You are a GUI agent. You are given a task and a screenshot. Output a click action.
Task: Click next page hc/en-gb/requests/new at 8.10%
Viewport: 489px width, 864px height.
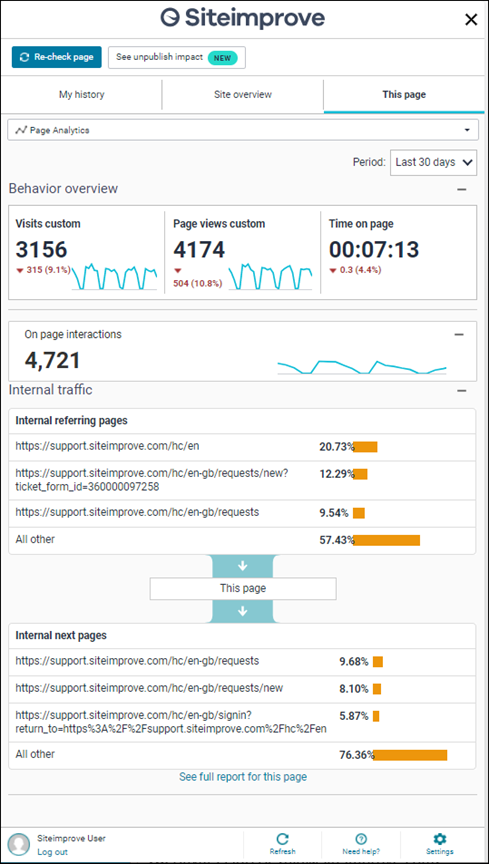click(149, 688)
